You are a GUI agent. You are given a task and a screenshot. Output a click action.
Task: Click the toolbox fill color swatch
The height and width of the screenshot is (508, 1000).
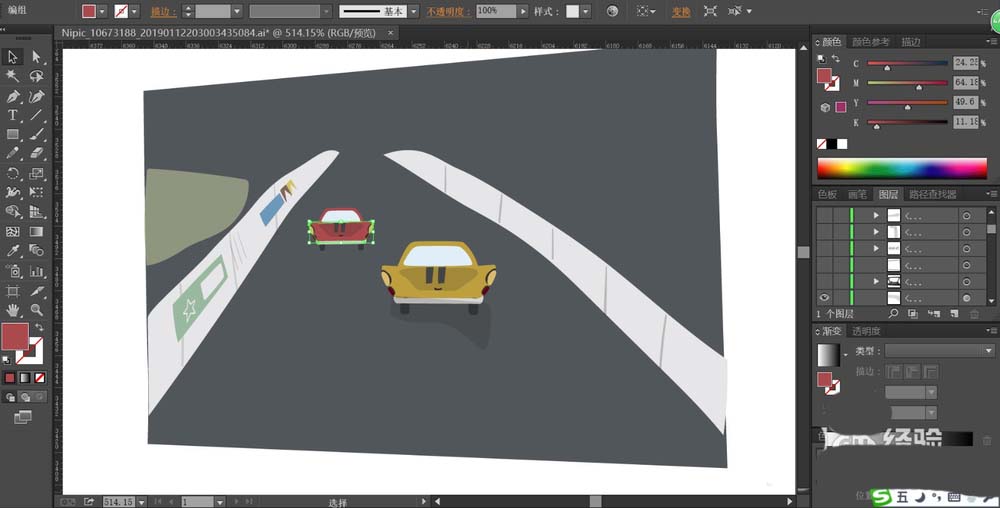click(x=15, y=337)
